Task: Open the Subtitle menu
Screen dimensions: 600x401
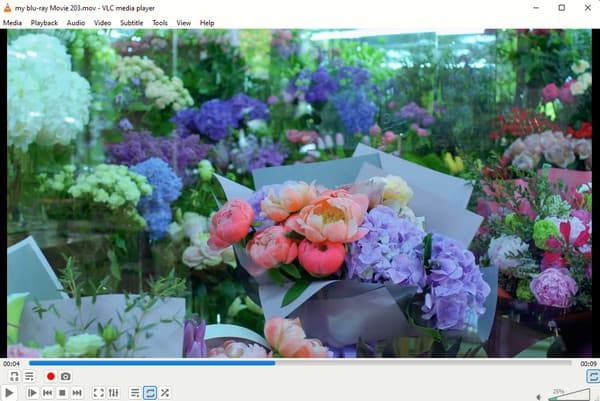Action: point(132,23)
